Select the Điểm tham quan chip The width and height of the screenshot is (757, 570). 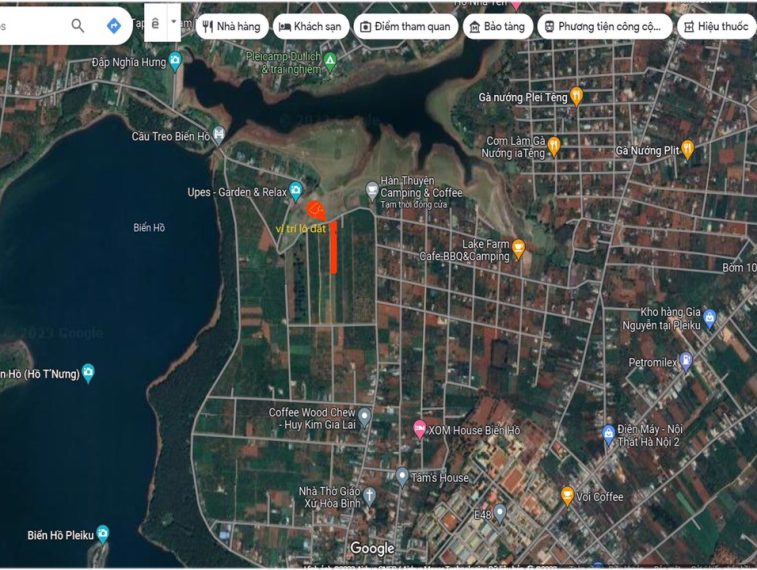(x=405, y=27)
